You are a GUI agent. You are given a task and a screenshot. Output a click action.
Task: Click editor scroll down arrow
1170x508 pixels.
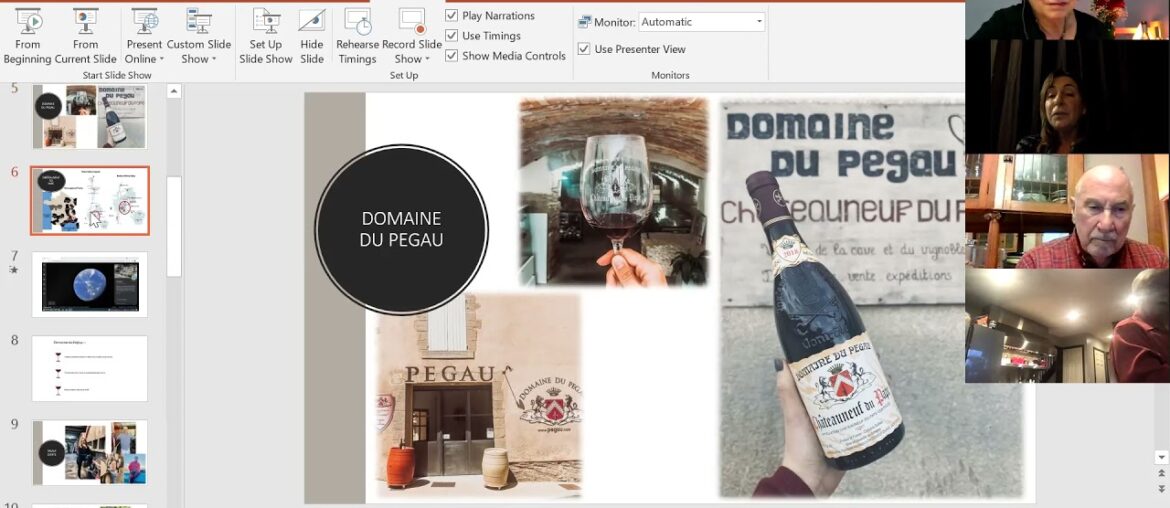point(1161,457)
